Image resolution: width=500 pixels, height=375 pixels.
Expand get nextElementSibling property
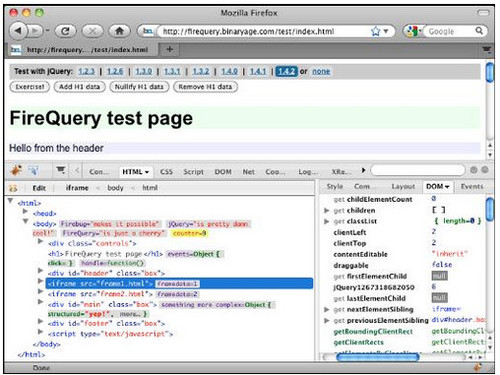pos(327,310)
